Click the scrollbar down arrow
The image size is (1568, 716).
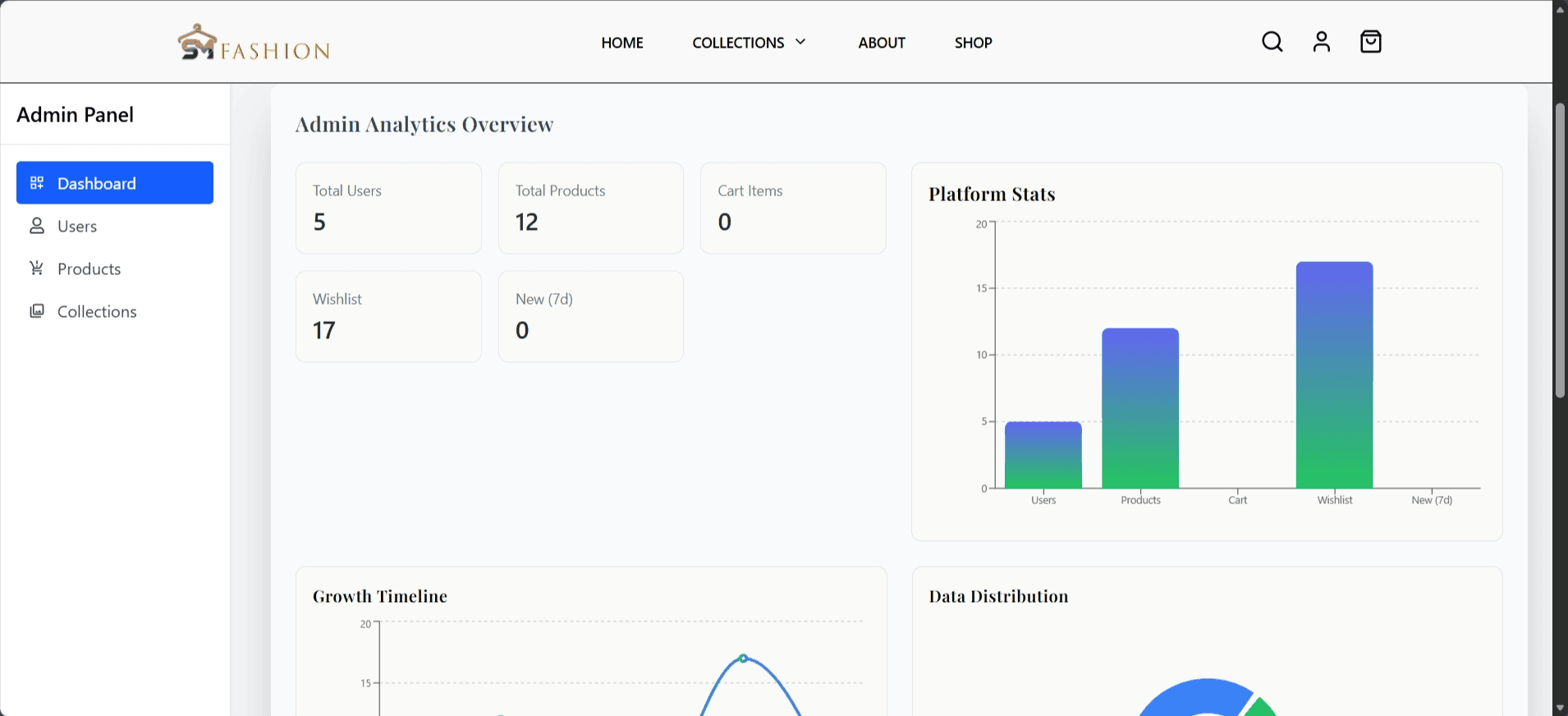tap(1561, 708)
